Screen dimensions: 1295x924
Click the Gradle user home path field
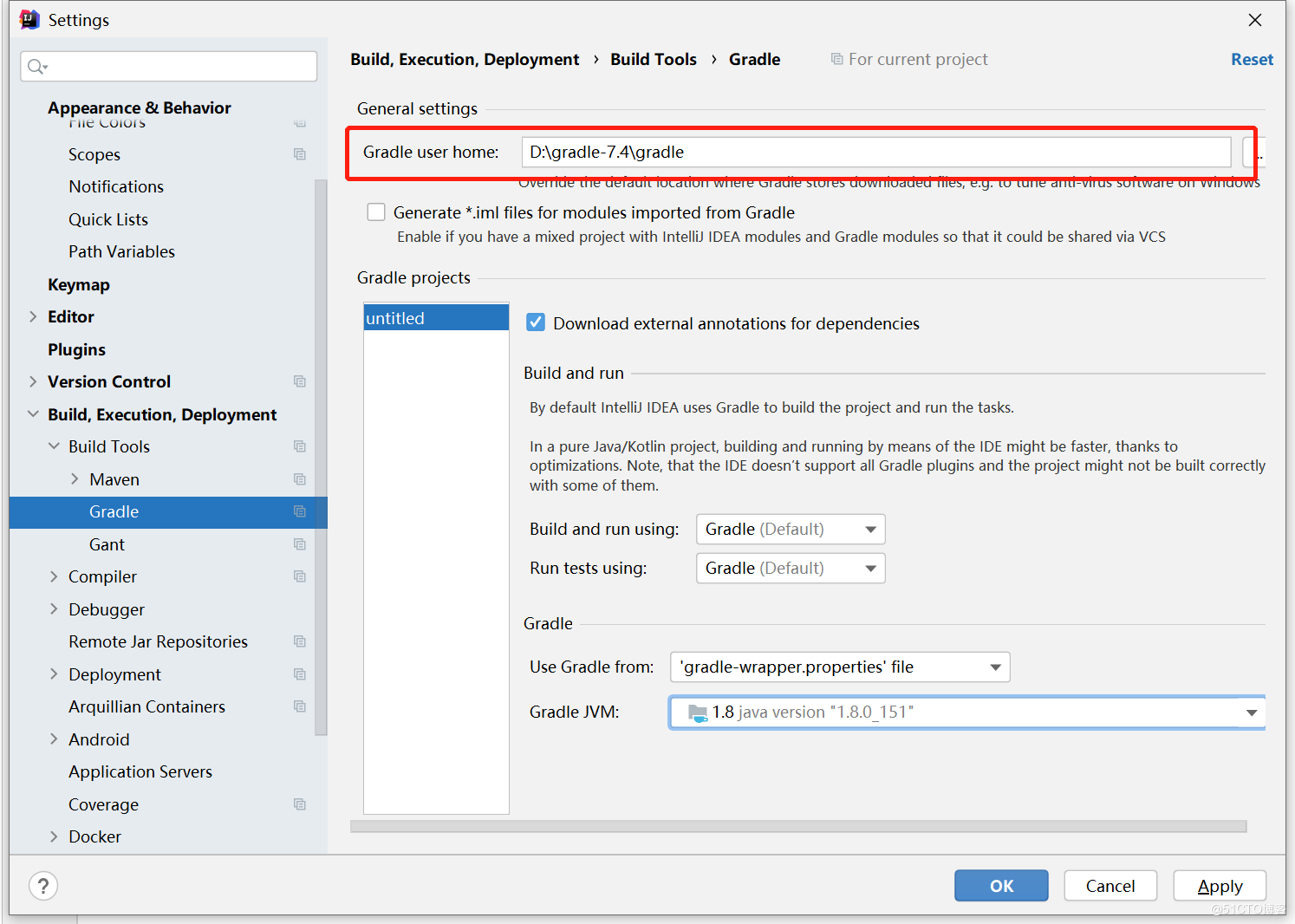coord(875,153)
